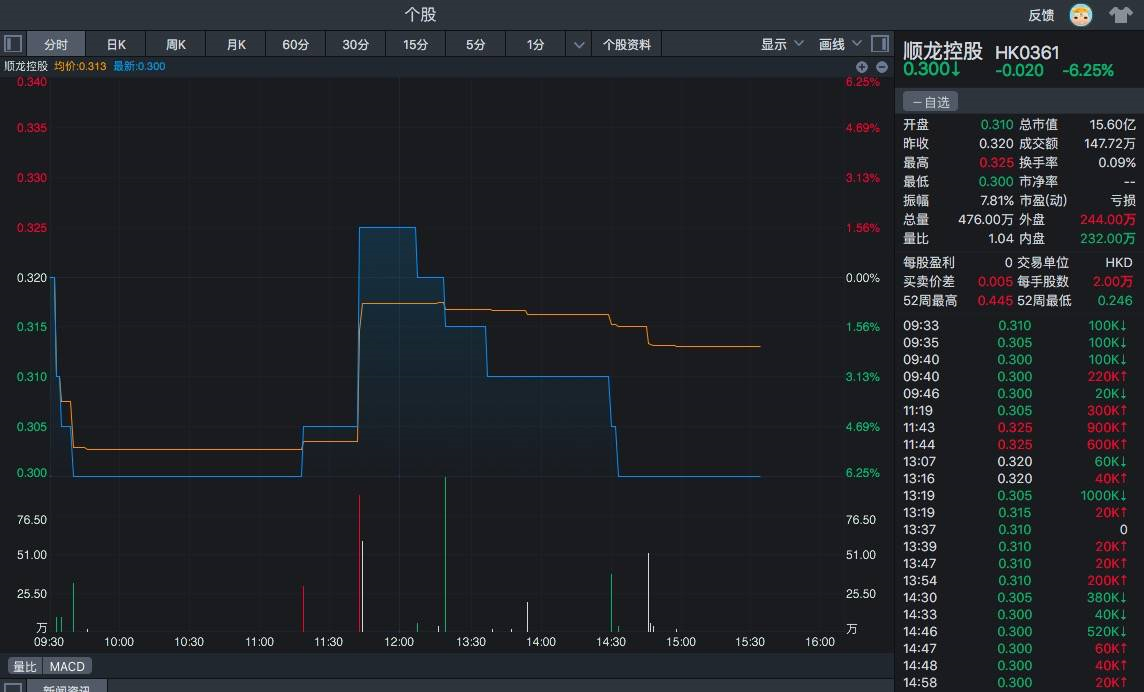Select the 量比 indicator button
1144x692 pixels.
click(x=24, y=666)
